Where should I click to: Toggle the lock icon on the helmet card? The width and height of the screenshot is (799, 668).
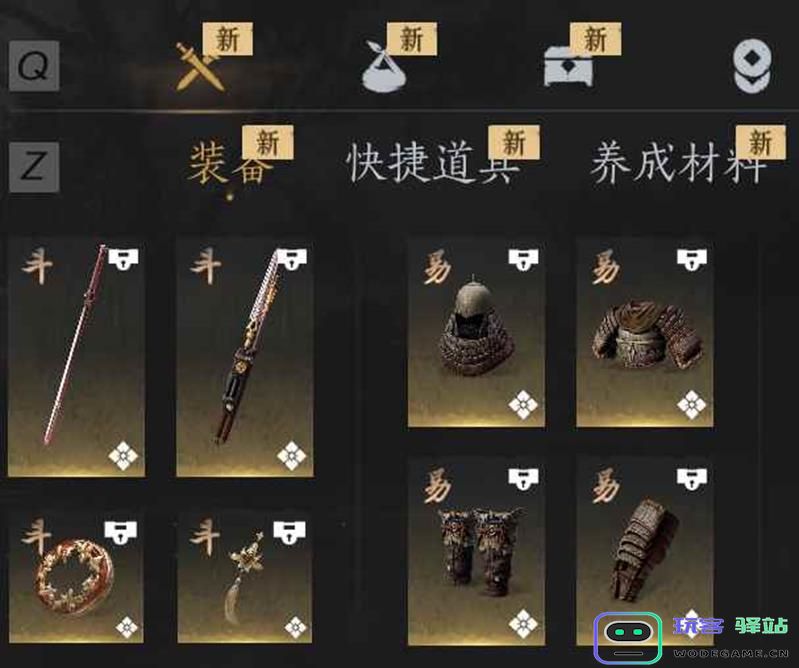(x=523, y=259)
